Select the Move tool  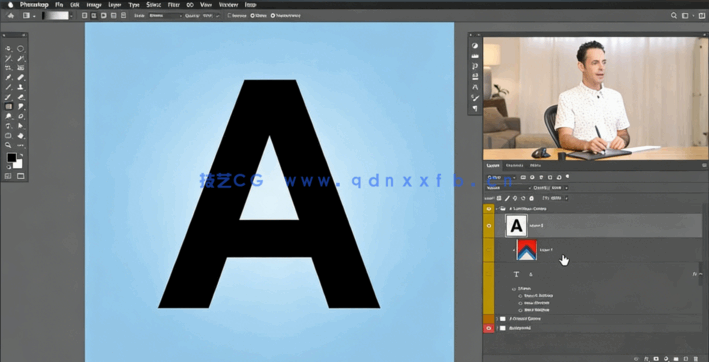tap(8, 49)
